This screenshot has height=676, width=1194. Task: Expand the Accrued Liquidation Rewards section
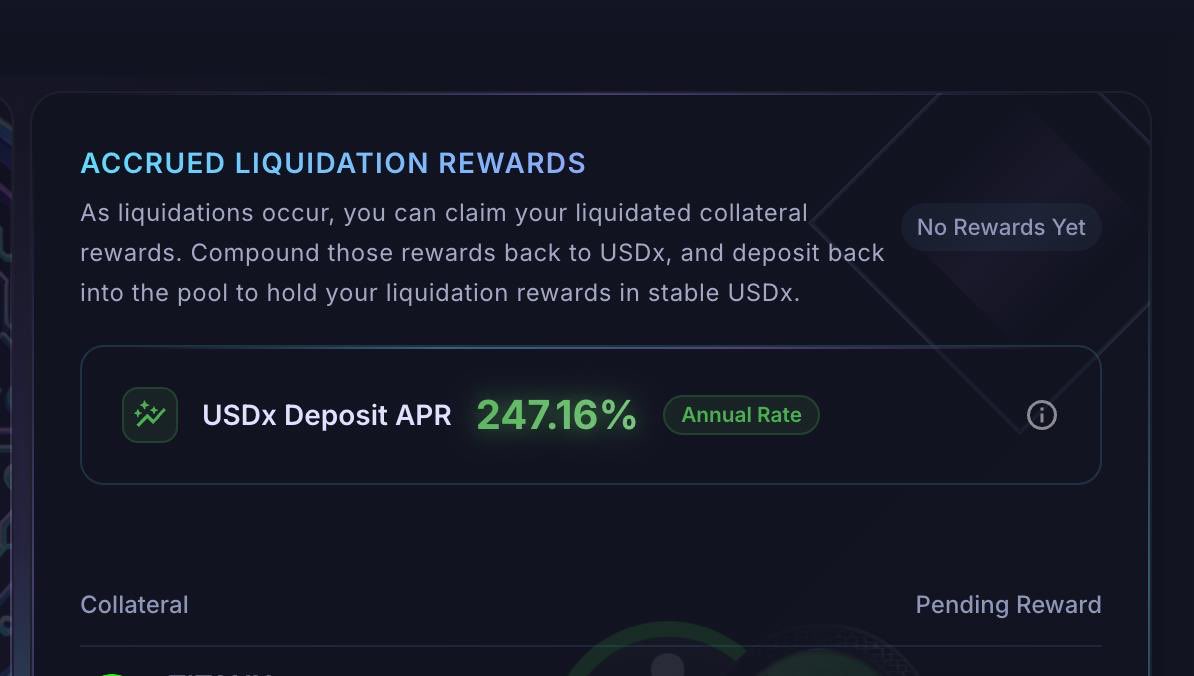coord(333,163)
